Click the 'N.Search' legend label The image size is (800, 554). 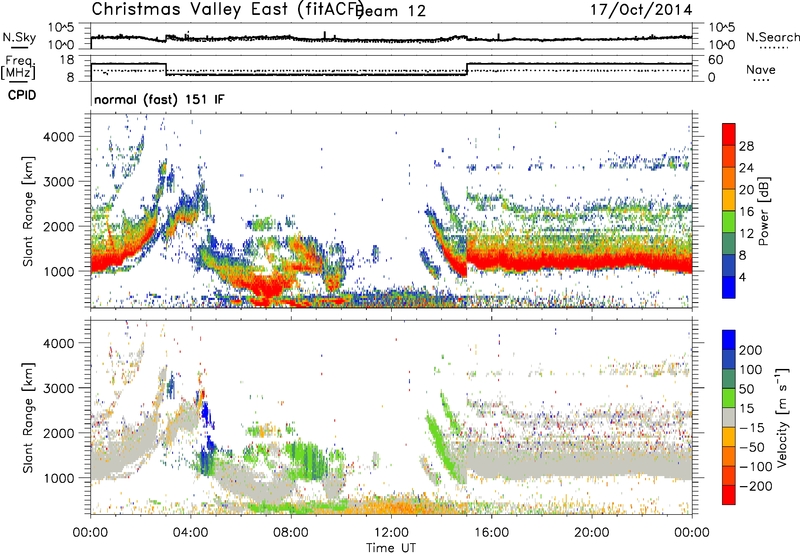[772, 37]
